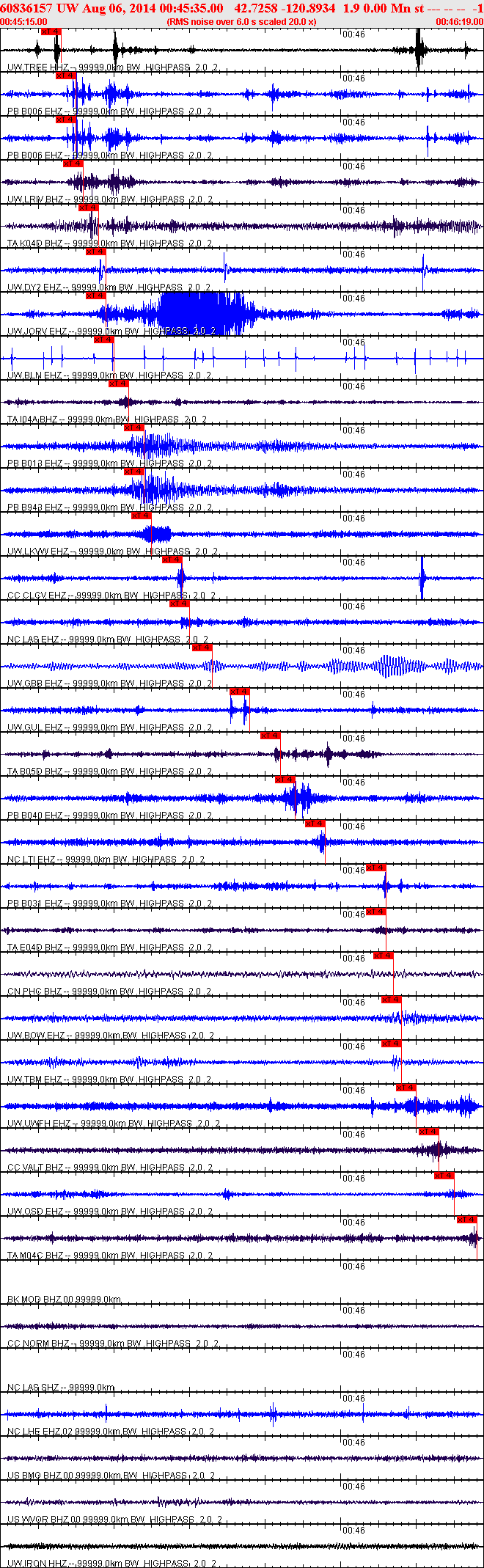Screen dimensions: 484x1568
Task: Click the red pick marker on CN PHC trace
Action: tap(384, 956)
